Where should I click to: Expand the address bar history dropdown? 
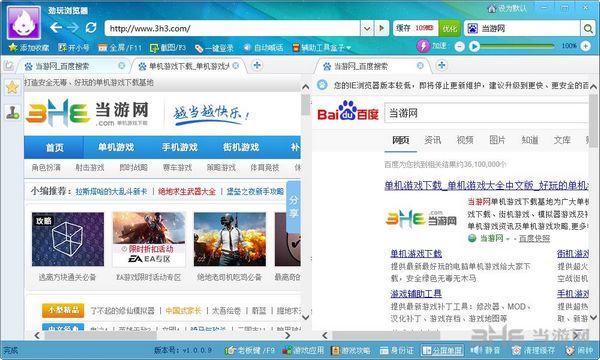(x=367, y=28)
